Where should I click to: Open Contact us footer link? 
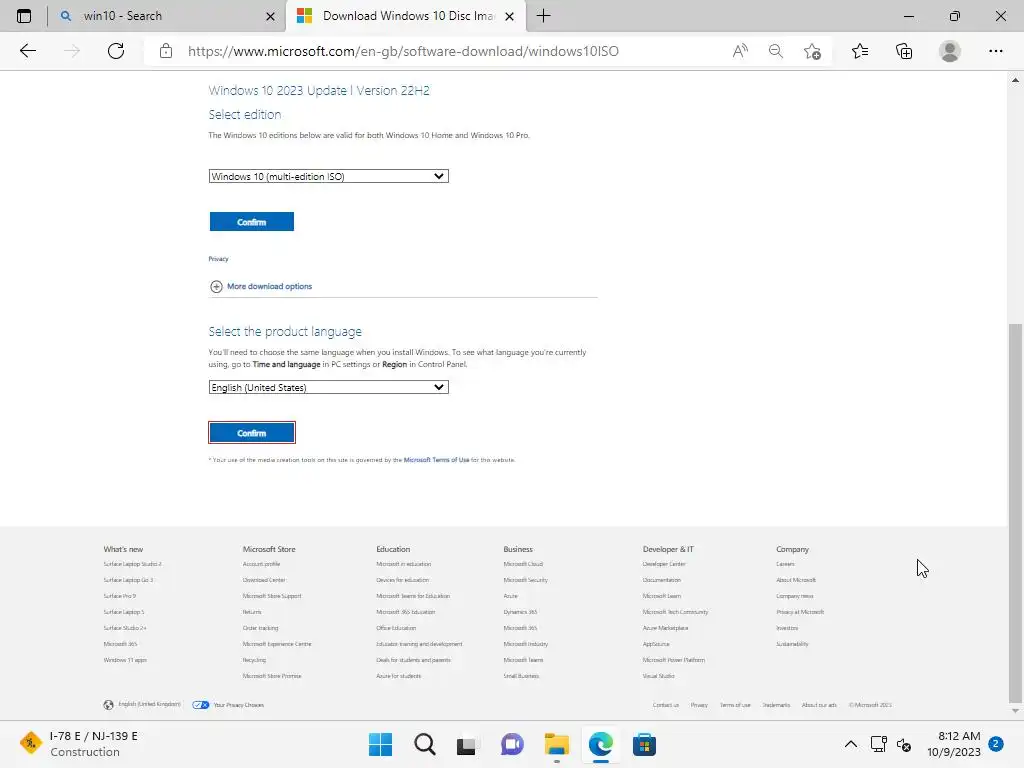pyautogui.click(x=665, y=705)
